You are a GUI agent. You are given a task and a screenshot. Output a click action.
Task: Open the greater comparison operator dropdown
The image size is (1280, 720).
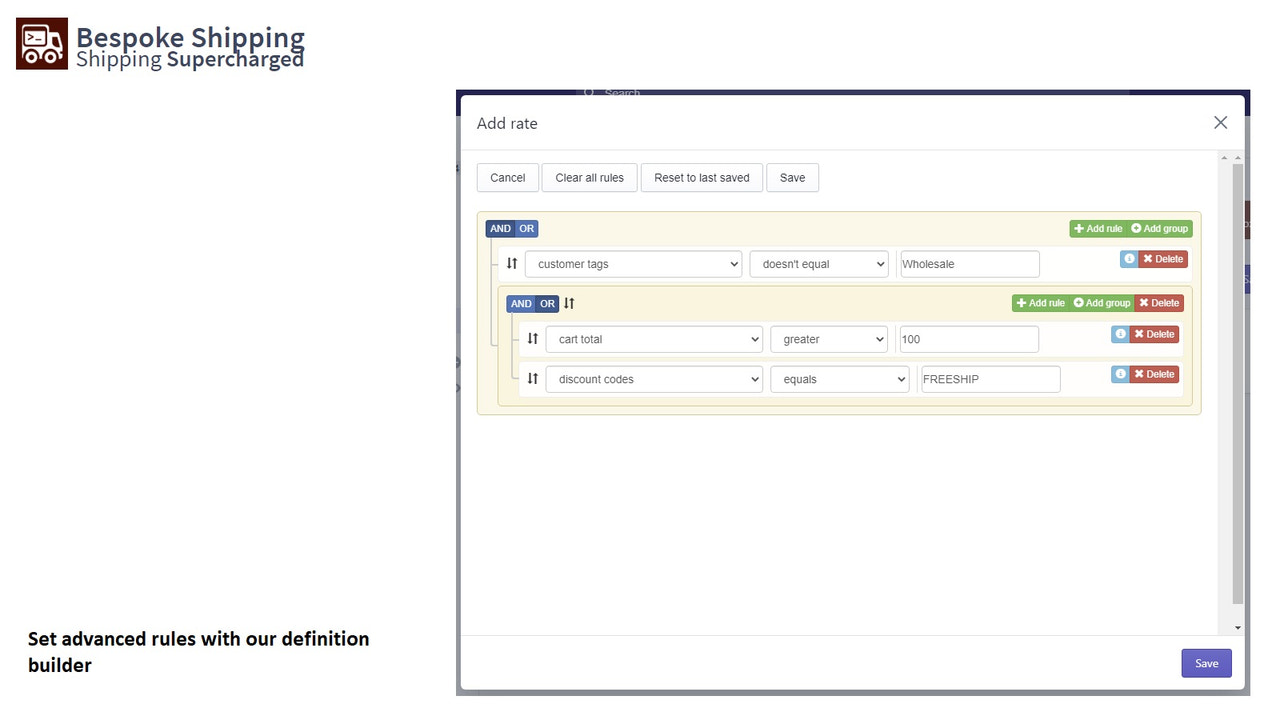click(828, 339)
